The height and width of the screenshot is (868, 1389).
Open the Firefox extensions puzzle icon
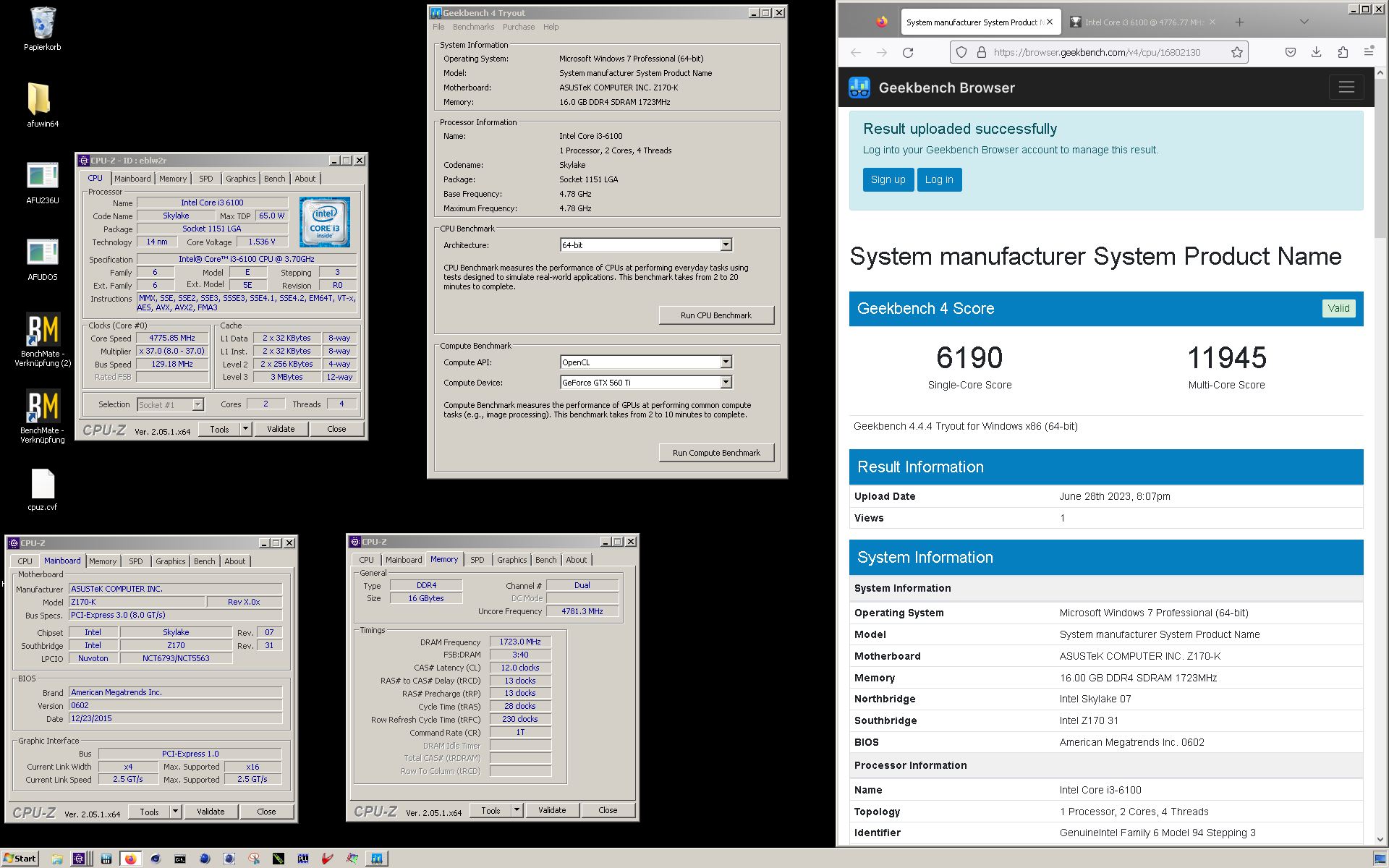(1343, 52)
